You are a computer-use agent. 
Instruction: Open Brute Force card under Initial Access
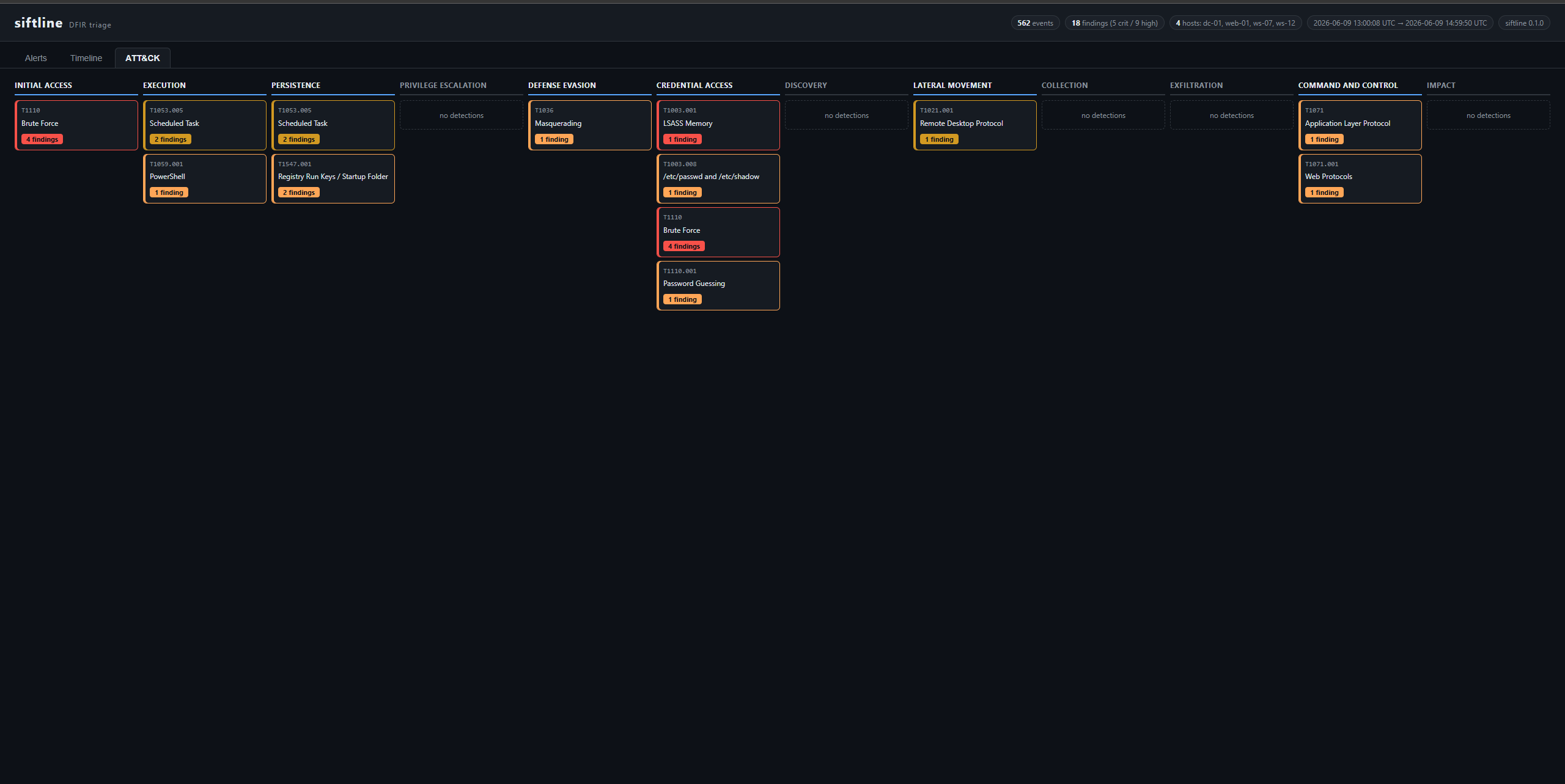click(76, 125)
